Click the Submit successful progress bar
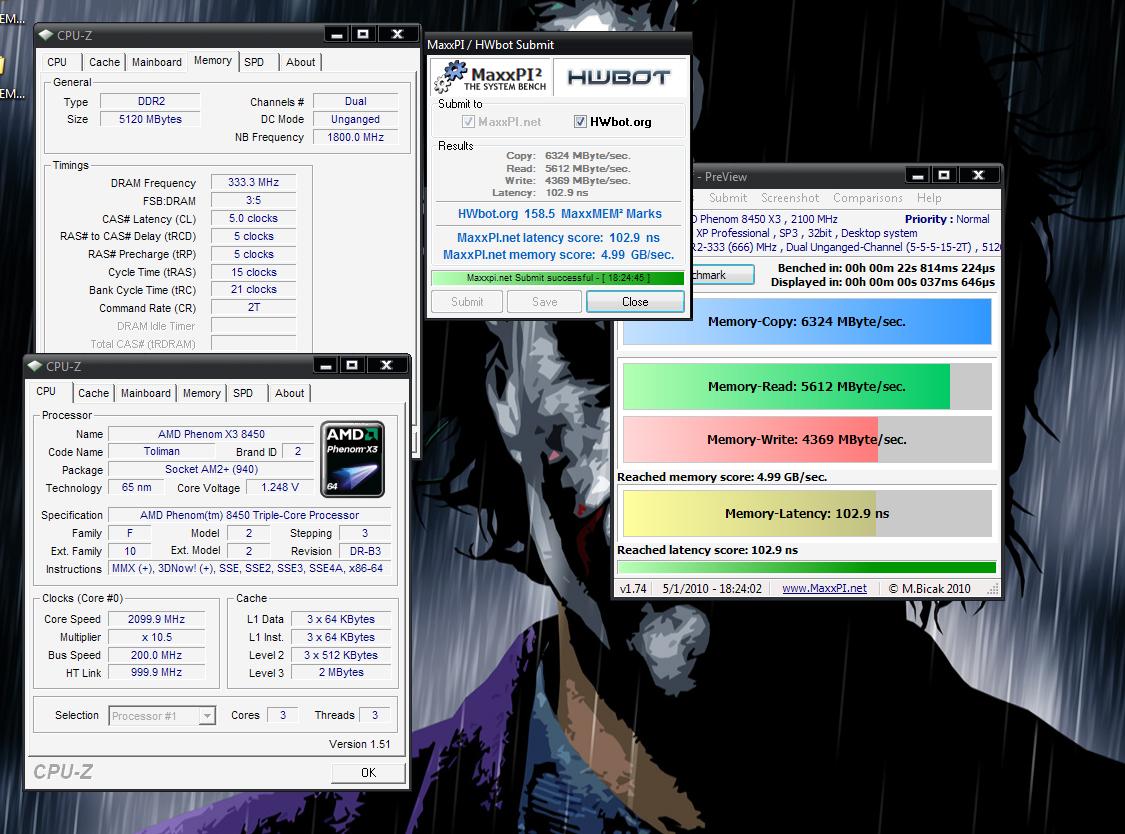Image resolution: width=1125 pixels, height=834 pixels. (557, 278)
